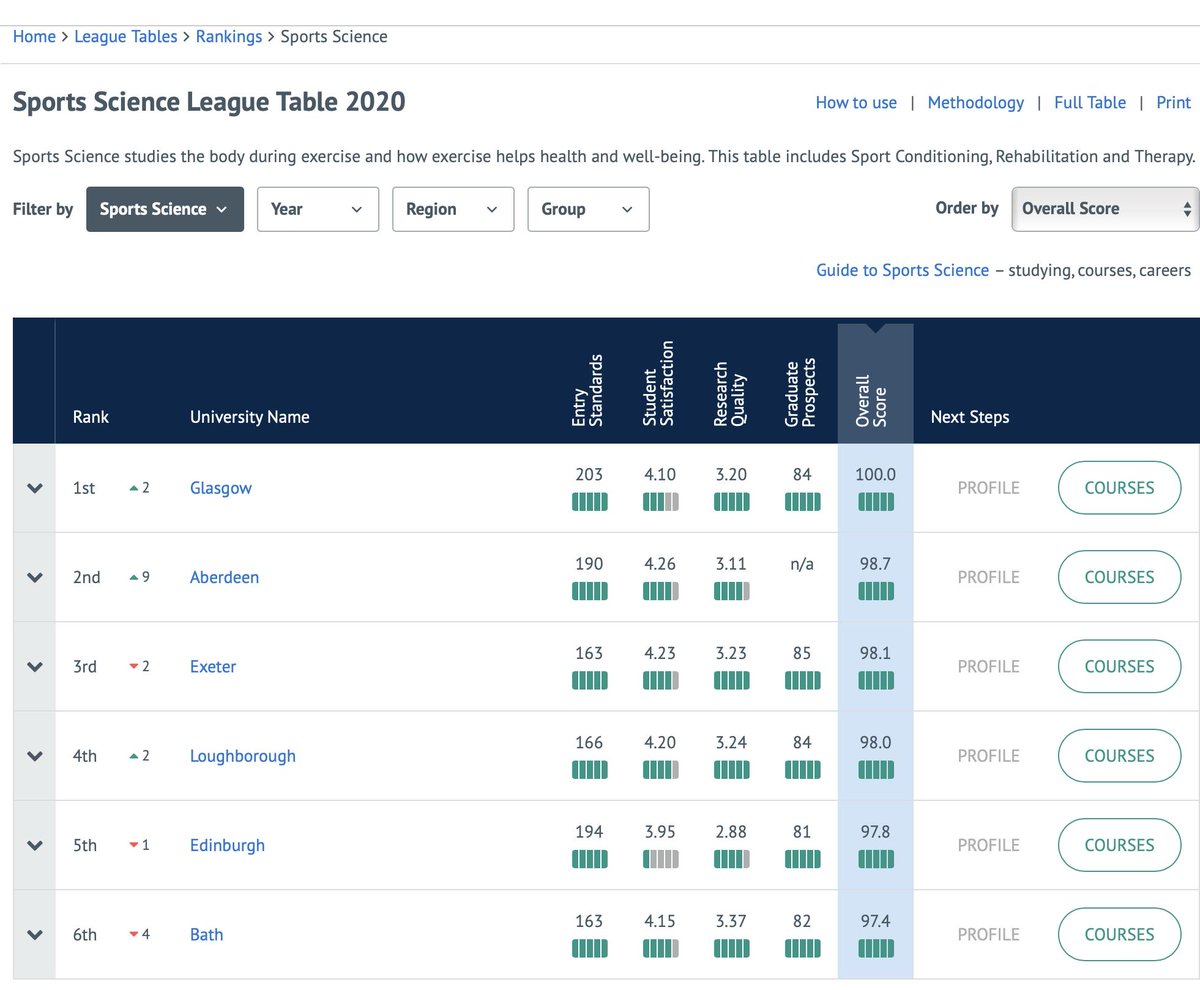View COURSES for Loughborough
1200x990 pixels.
tap(1119, 756)
